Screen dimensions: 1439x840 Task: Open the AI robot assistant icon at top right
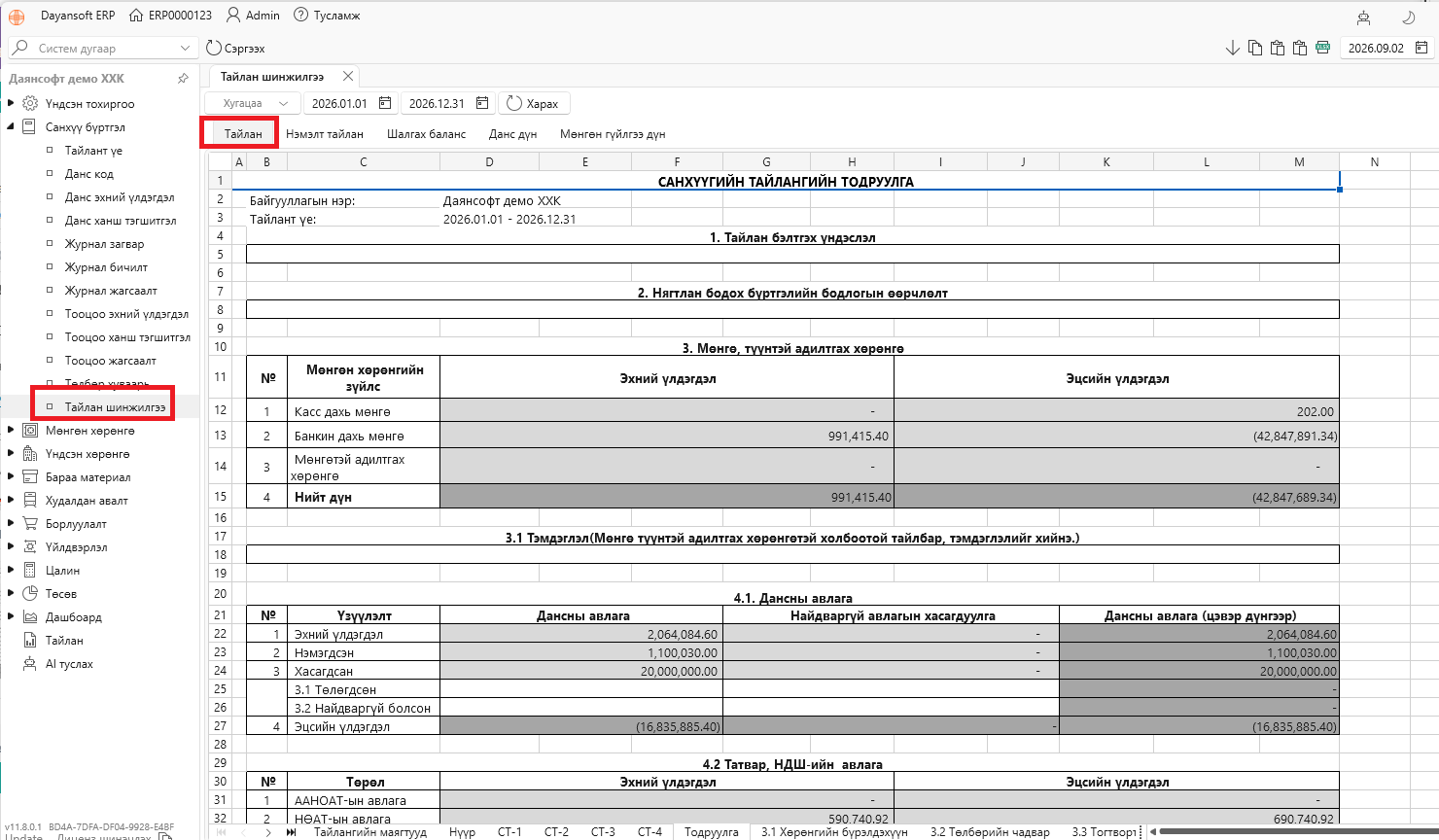tap(1364, 17)
